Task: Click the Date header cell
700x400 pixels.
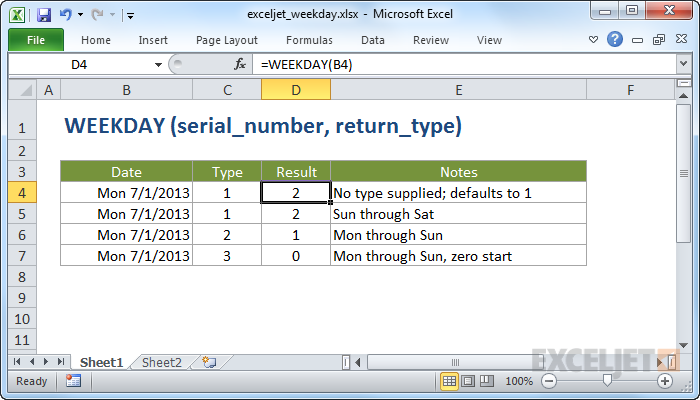Action: click(x=126, y=171)
